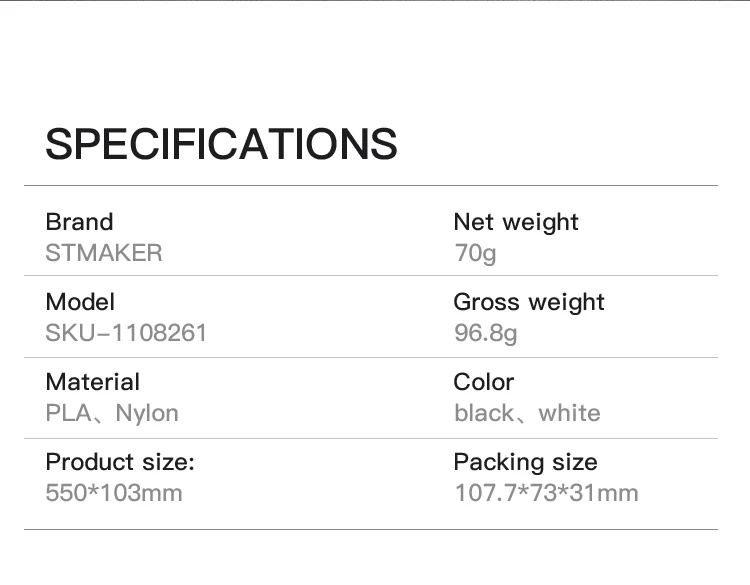
Task: Click the Net weight label
Action: pyautogui.click(x=516, y=222)
